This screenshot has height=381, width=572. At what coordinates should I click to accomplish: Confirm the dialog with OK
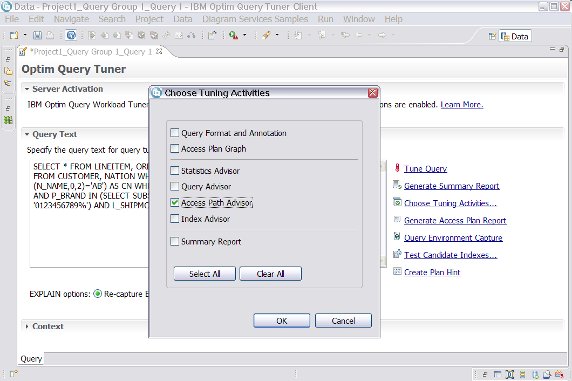tap(282, 321)
